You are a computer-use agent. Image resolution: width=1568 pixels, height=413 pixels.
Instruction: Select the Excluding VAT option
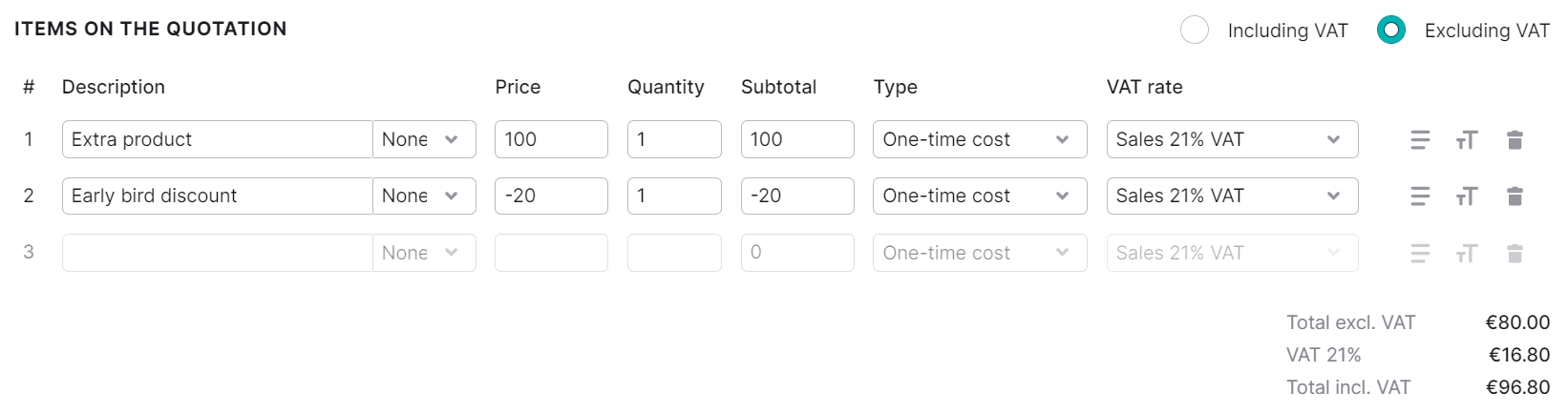(x=1391, y=31)
